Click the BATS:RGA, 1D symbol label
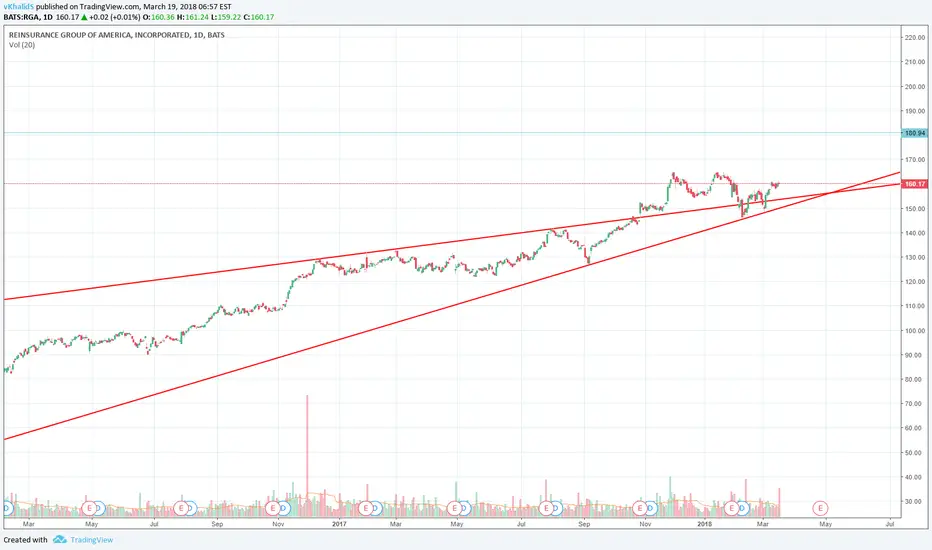Viewport: 932px width, 550px height. pyautogui.click(x=28, y=17)
